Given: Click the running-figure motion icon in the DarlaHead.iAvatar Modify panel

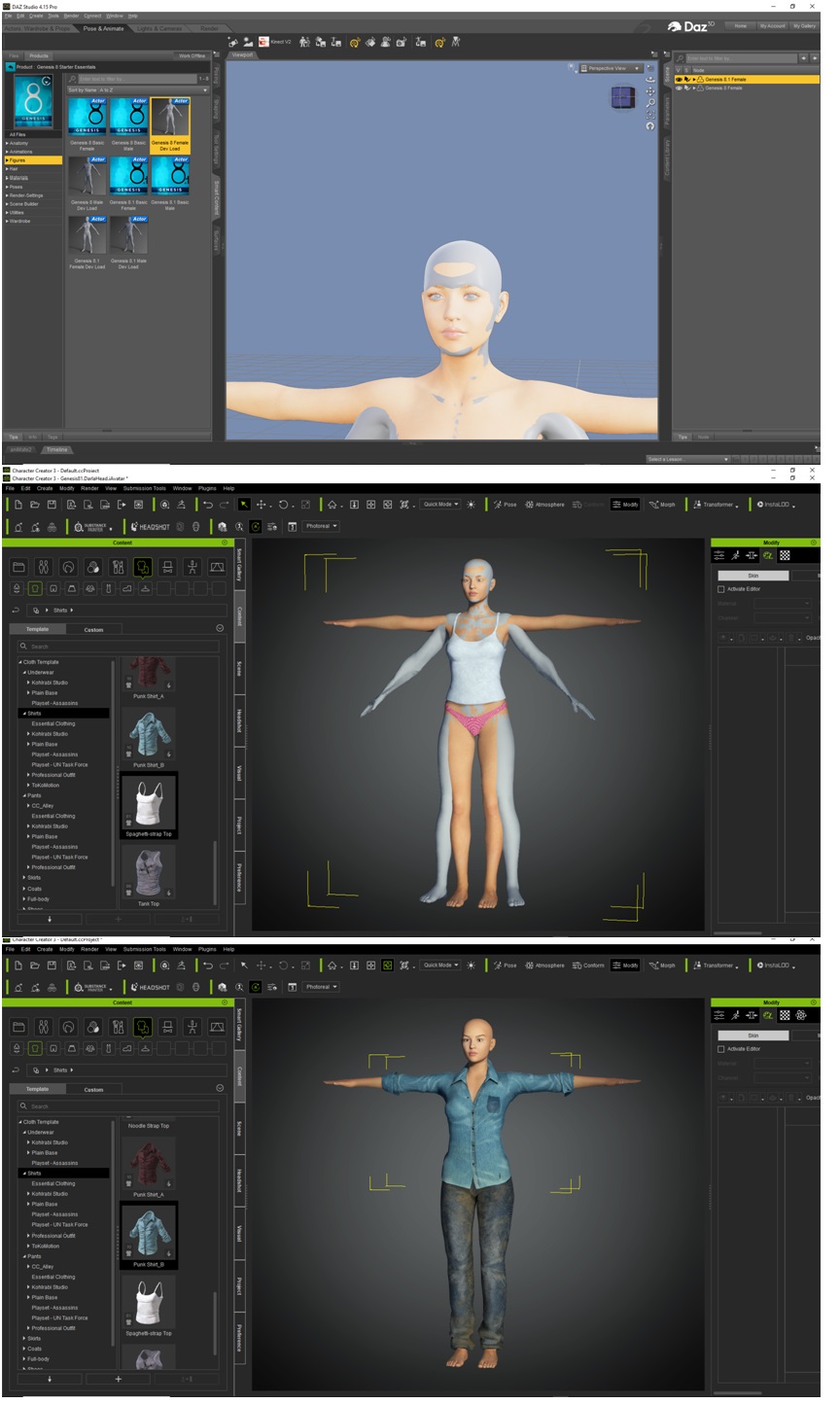Looking at the screenshot, I should tap(736, 555).
